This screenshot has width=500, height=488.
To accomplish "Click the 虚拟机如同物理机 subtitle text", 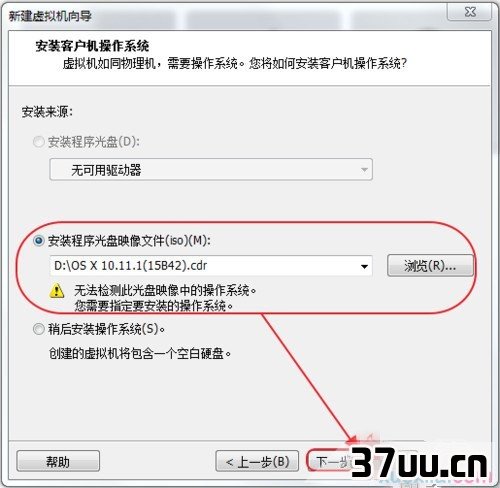I will click(109, 63).
